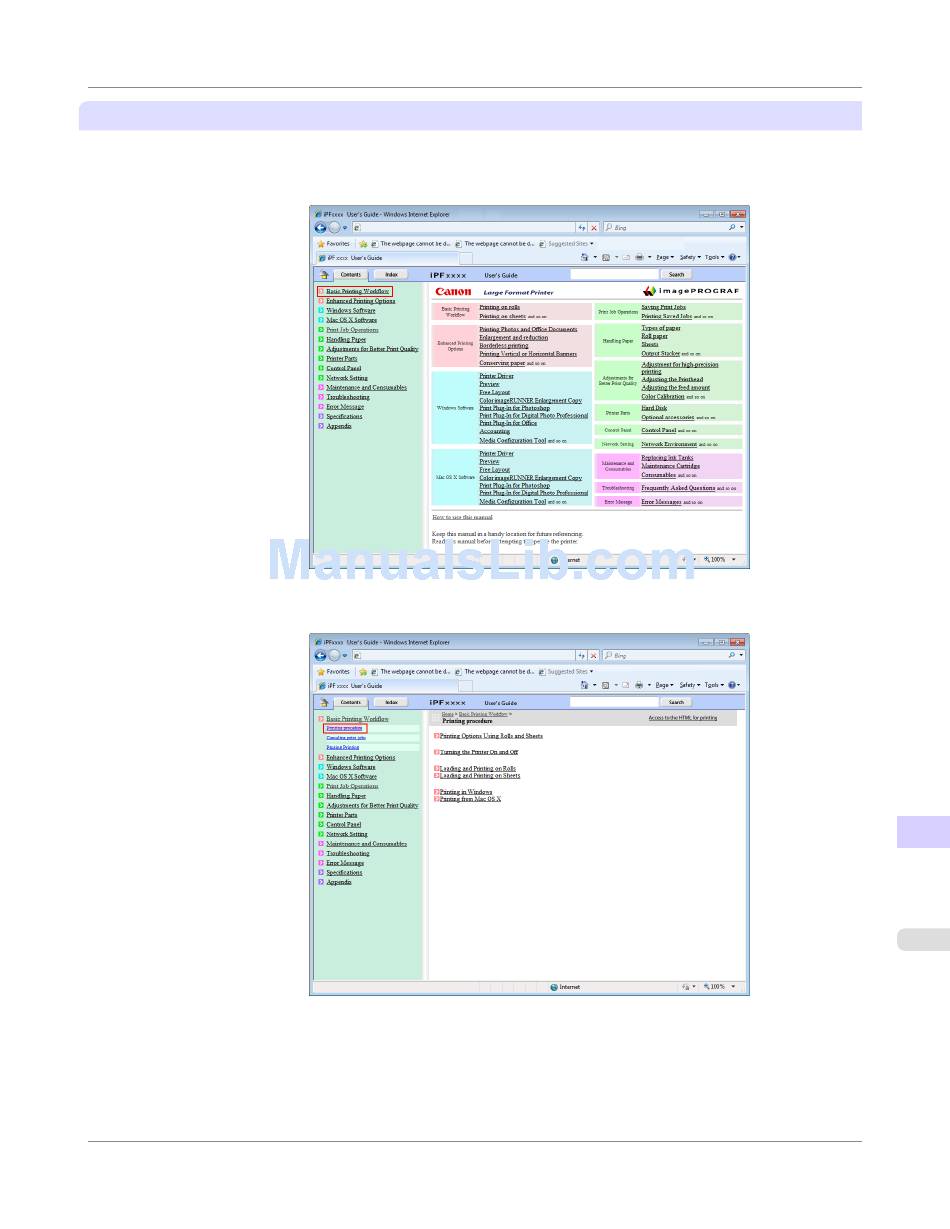
Task: Click the IE back arrow in the upper window
Action: [x=321, y=228]
